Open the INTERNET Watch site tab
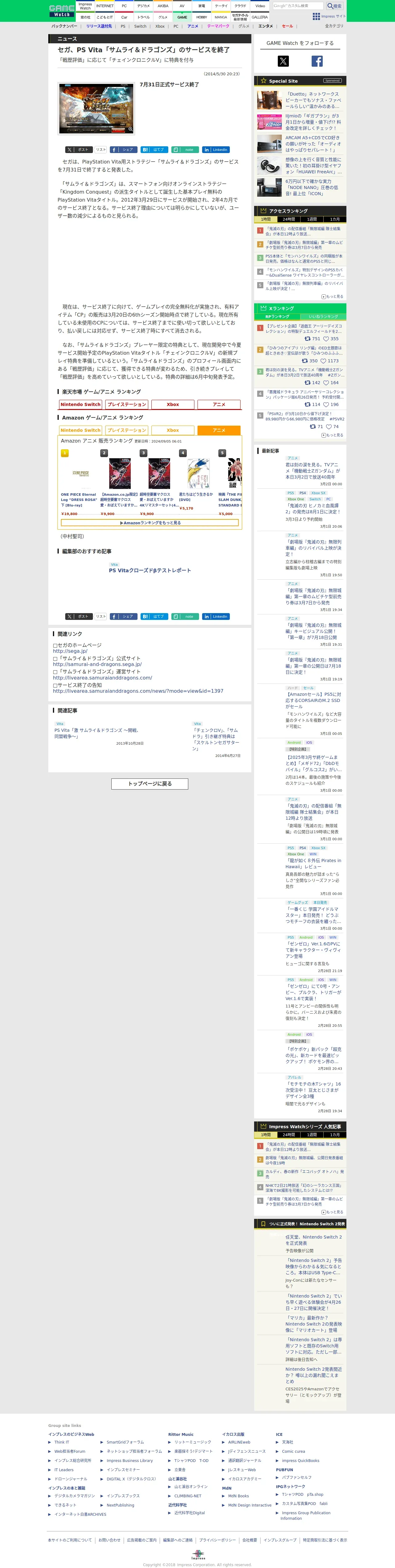Screen dimensions: 395x1568 tap(104, 6)
